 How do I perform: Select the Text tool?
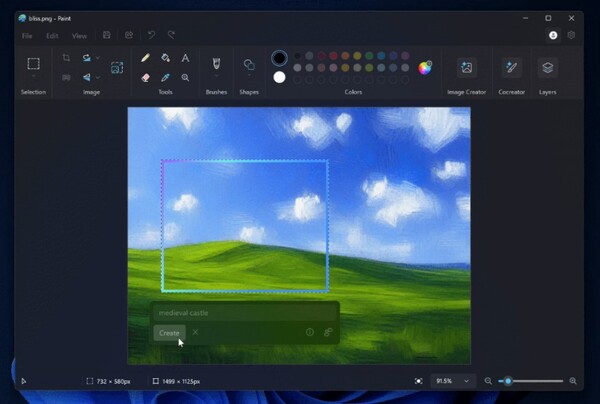(x=185, y=58)
